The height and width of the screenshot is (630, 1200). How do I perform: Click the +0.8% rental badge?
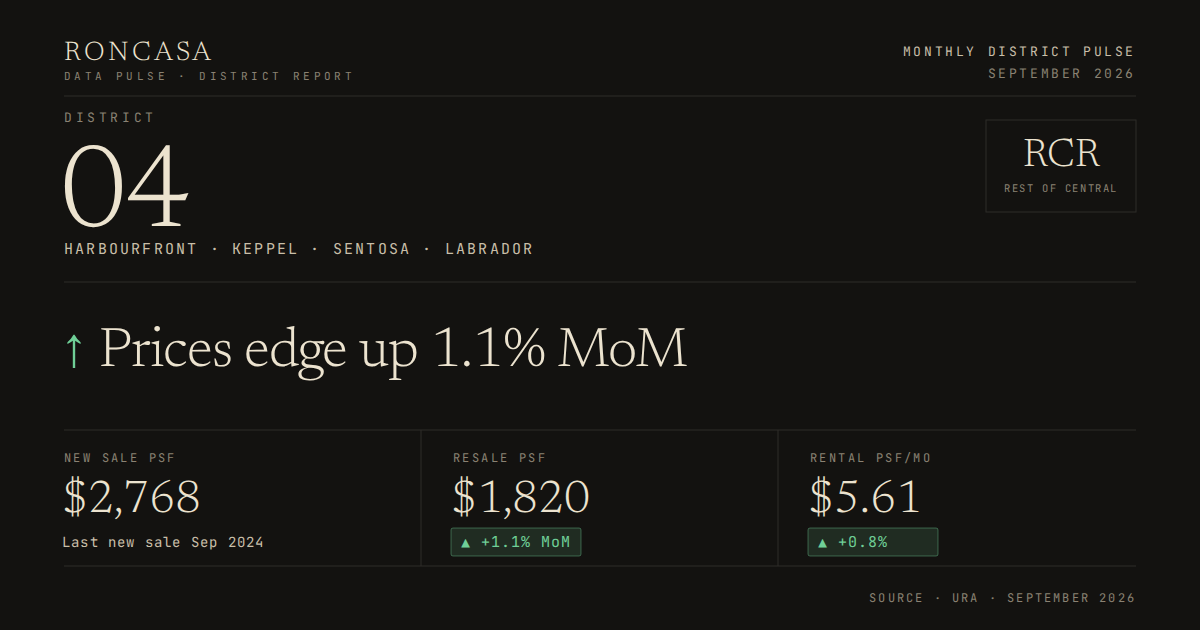(873, 542)
